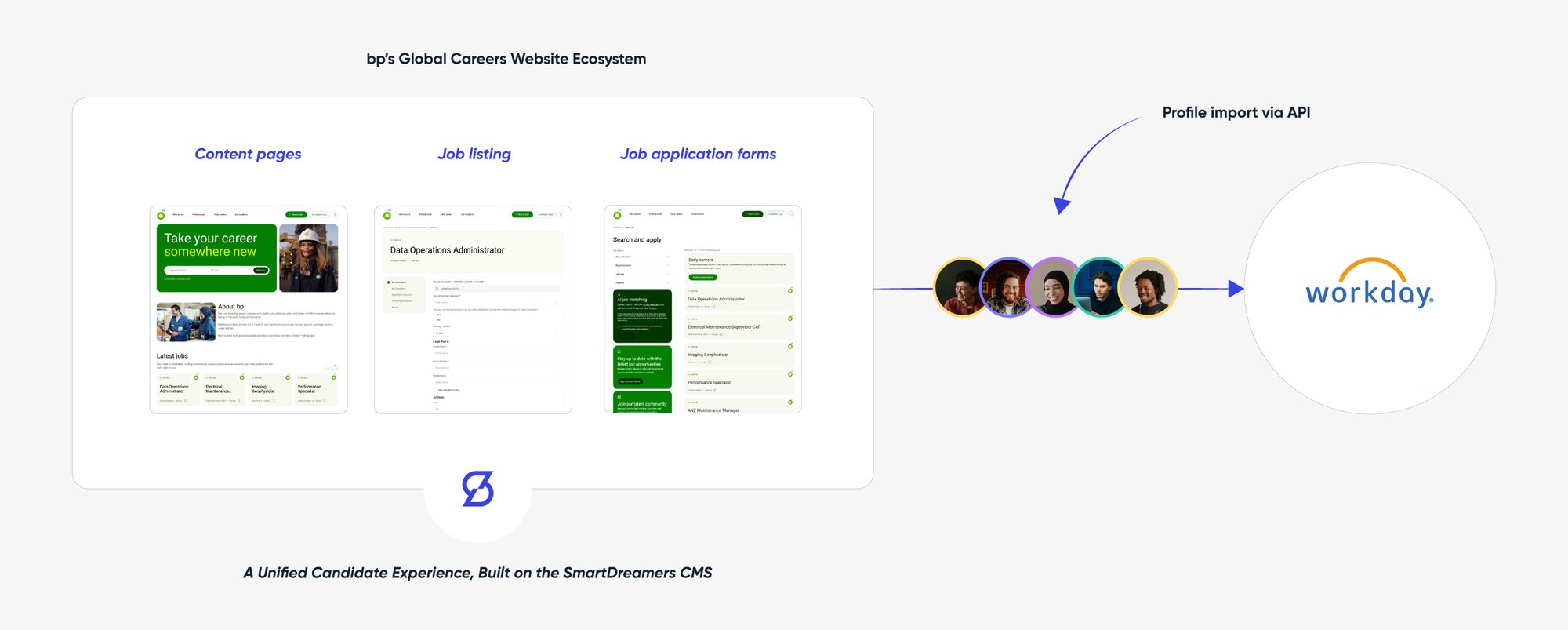Open Professionals menu on Content pages mockup
The image size is (1568, 630).
tap(199, 214)
